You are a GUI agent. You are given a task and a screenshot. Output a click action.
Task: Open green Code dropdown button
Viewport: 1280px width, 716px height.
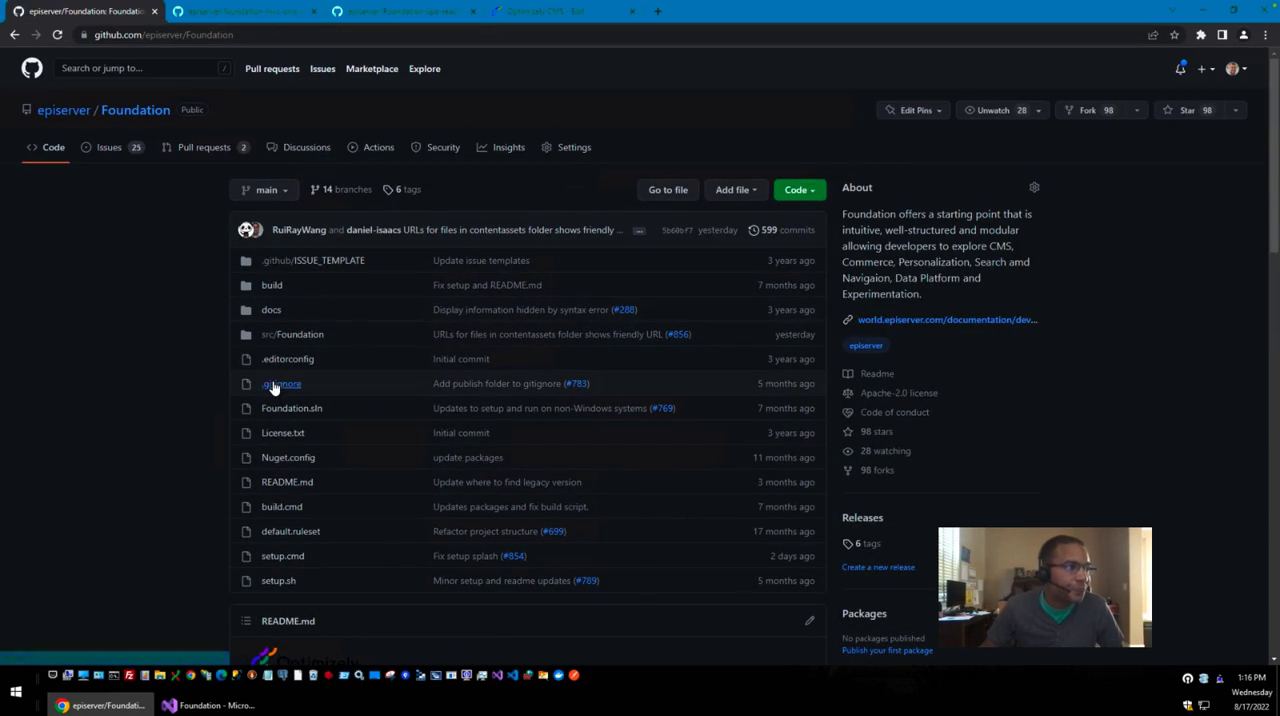tap(799, 190)
